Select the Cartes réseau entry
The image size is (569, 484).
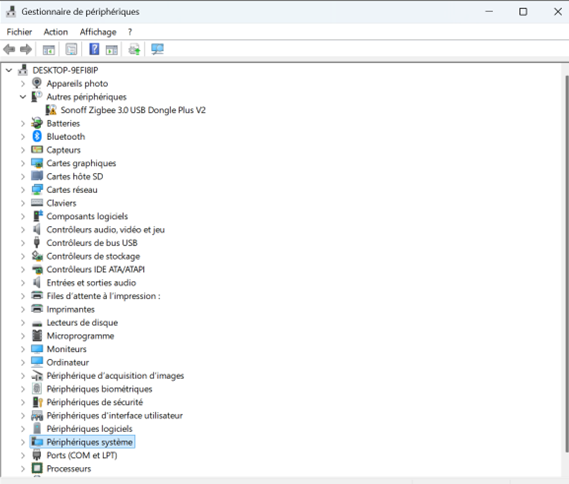tap(72, 190)
